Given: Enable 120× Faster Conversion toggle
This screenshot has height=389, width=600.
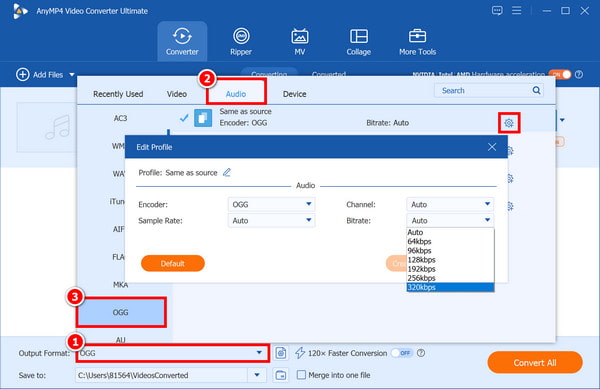Looking at the screenshot, I should point(402,353).
